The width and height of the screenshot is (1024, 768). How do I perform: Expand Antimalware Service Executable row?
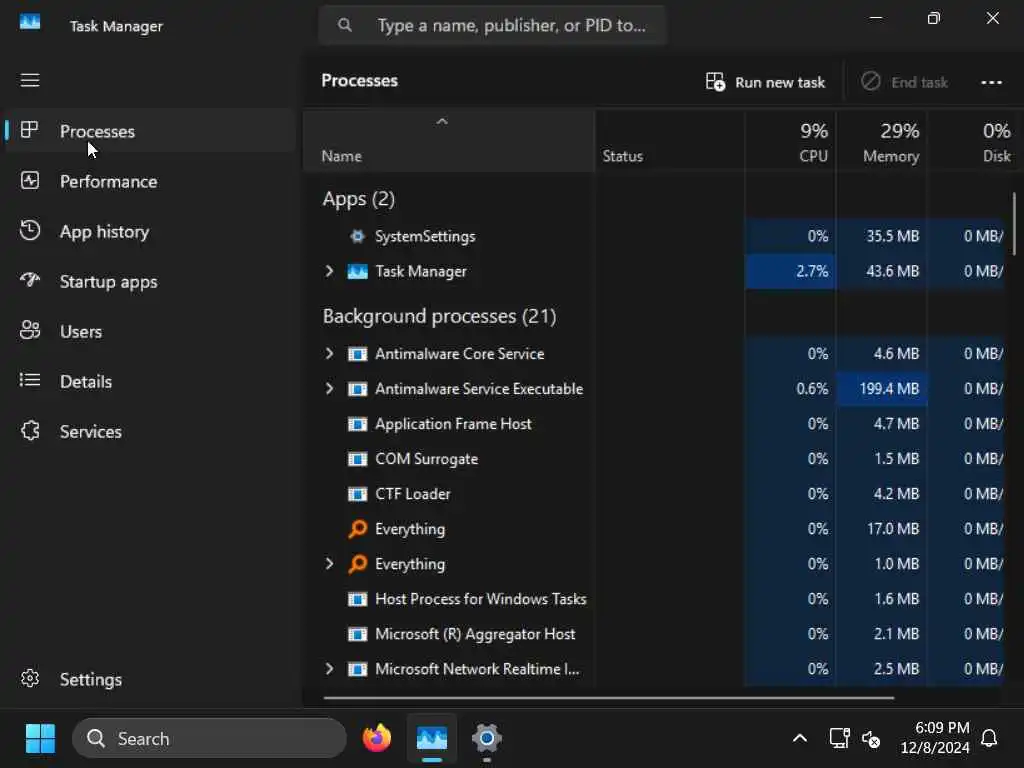point(329,389)
